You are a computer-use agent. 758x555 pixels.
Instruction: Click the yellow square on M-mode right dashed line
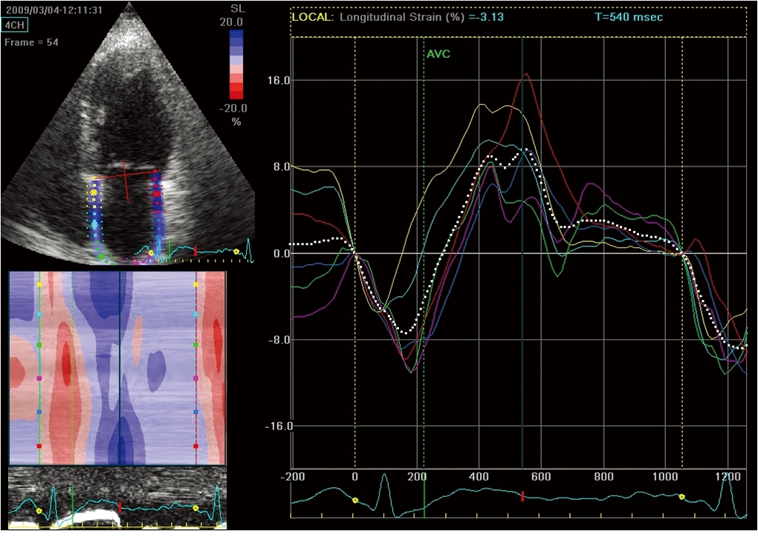click(196, 285)
